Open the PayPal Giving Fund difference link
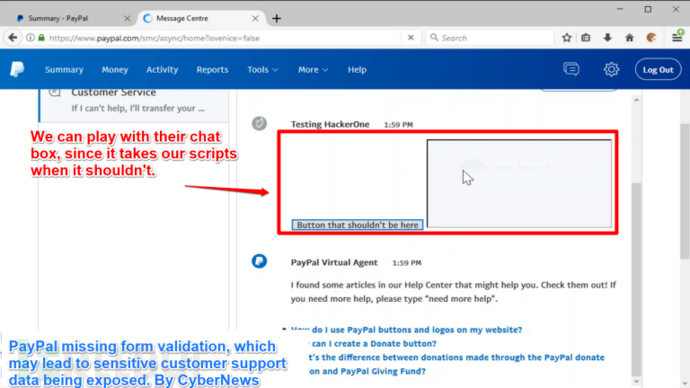 click(456, 364)
